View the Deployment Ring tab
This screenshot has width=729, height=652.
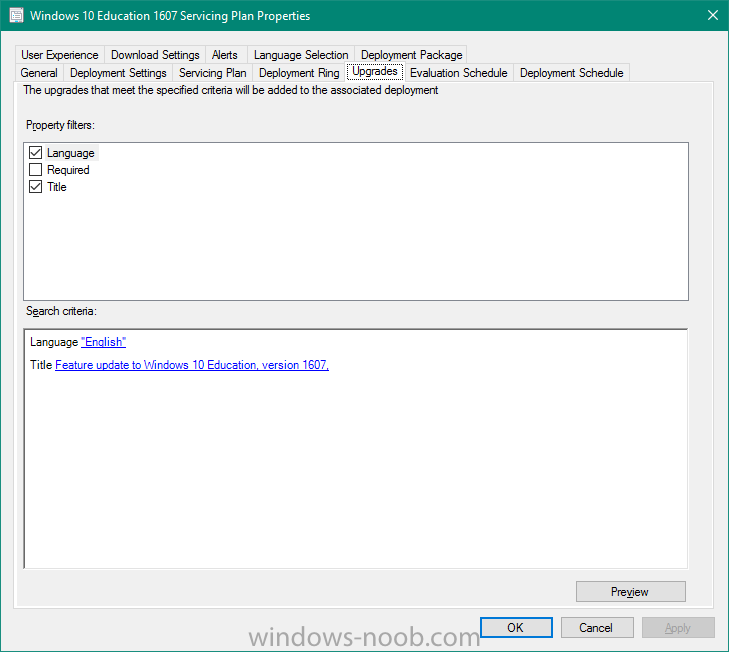click(x=299, y=73)
